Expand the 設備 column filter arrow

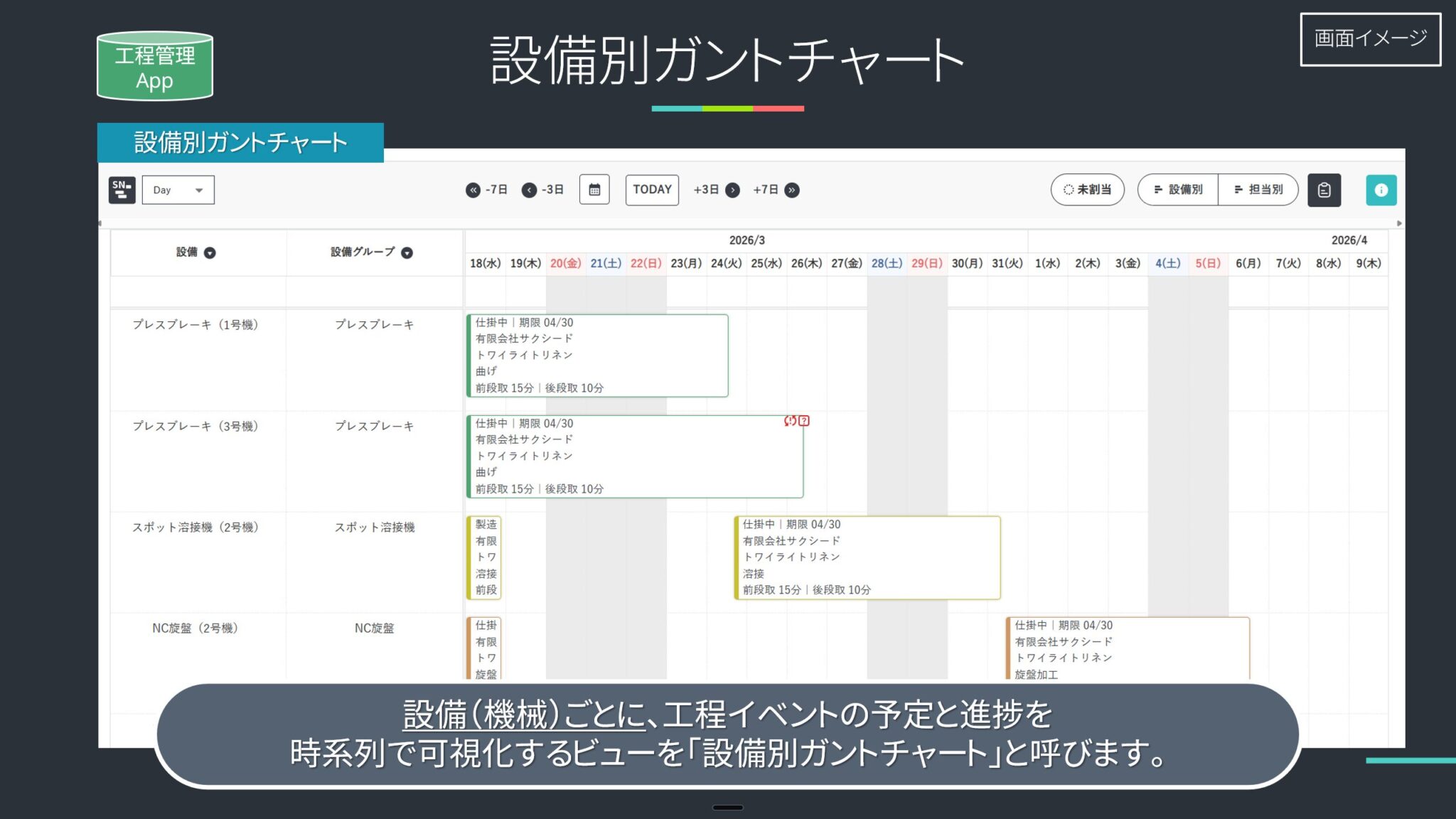pos(210,253)
